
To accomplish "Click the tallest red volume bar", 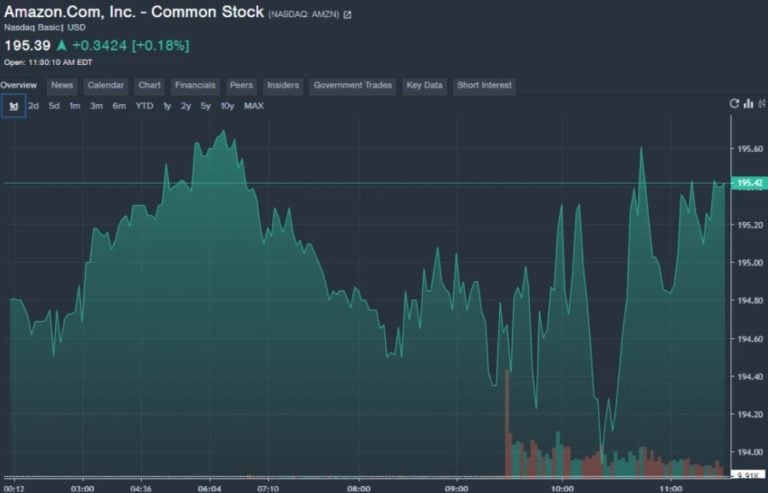I will 507,423.
